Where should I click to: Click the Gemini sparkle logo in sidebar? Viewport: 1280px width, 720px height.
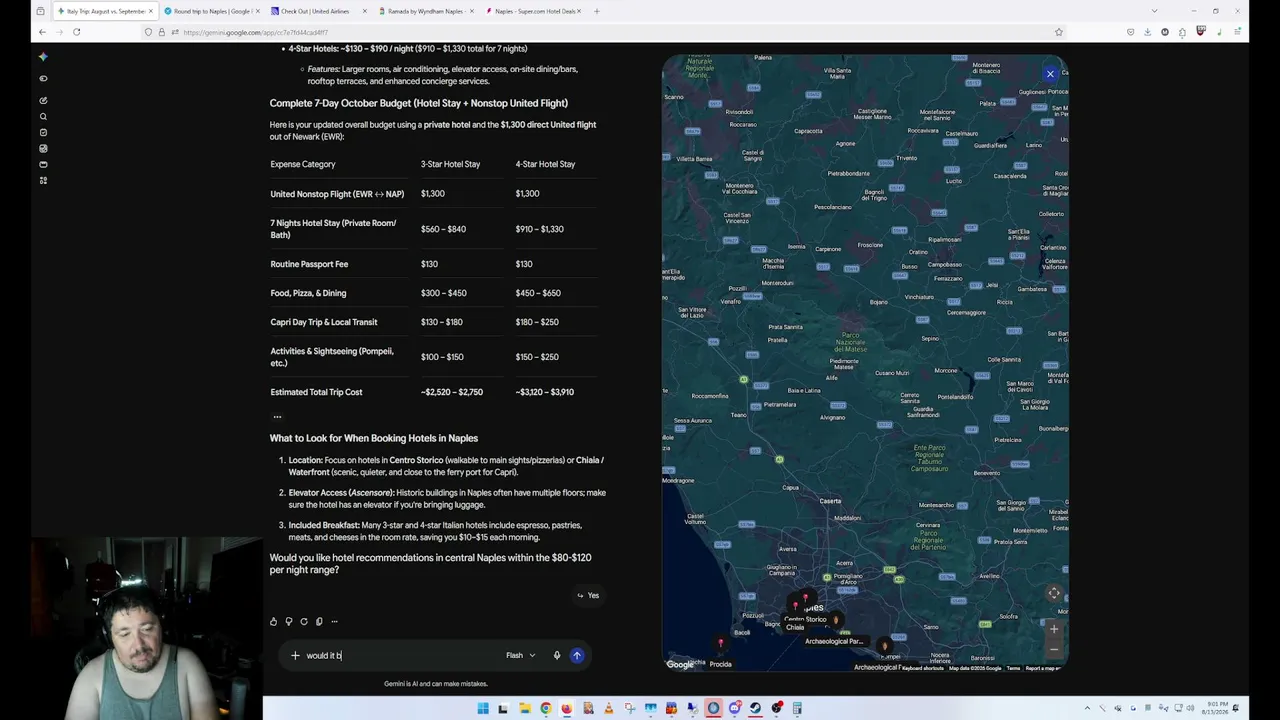pyautogui.click(x=43, y=57)
